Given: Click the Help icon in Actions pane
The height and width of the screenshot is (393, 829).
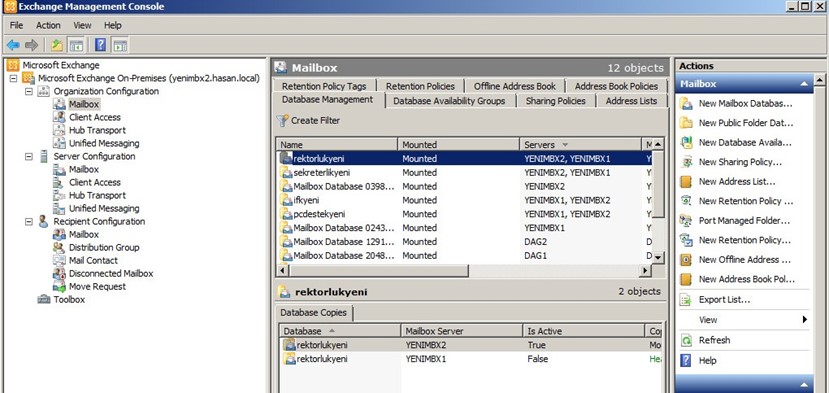Looking at the screenshot, I should (x=686, y=361).
